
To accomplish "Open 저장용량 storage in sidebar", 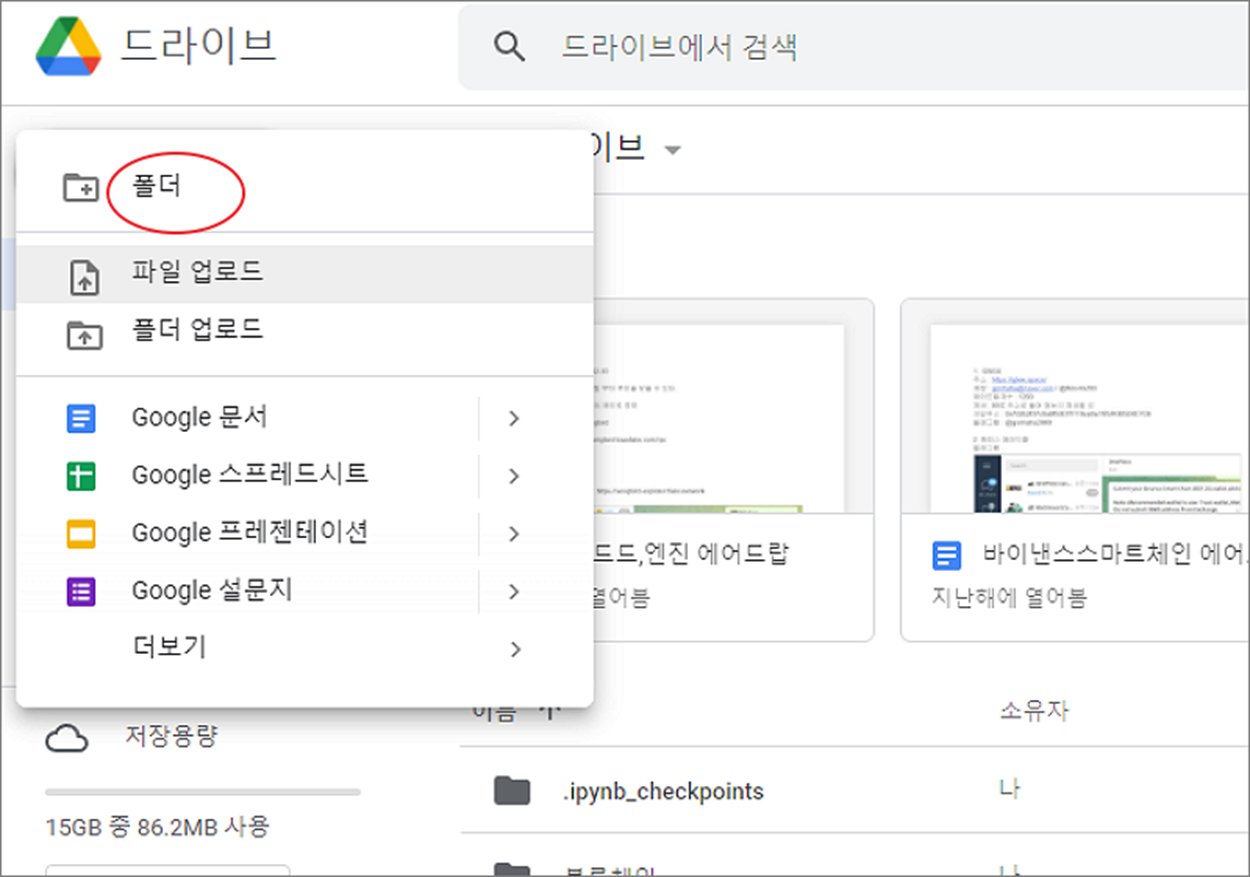I will pos(170,737).
